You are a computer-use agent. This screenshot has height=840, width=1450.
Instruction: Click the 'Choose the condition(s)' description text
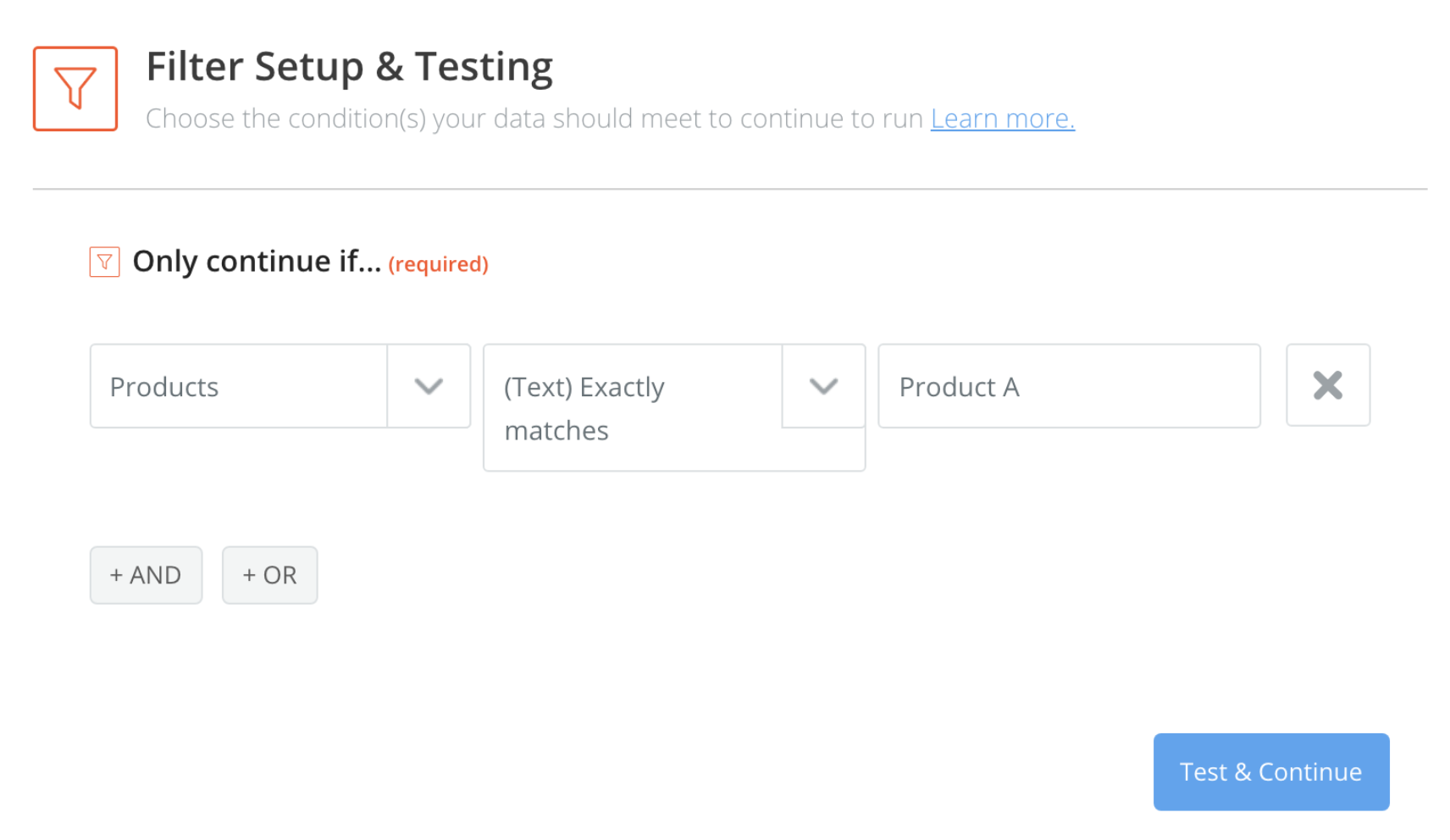coord(534,119)
